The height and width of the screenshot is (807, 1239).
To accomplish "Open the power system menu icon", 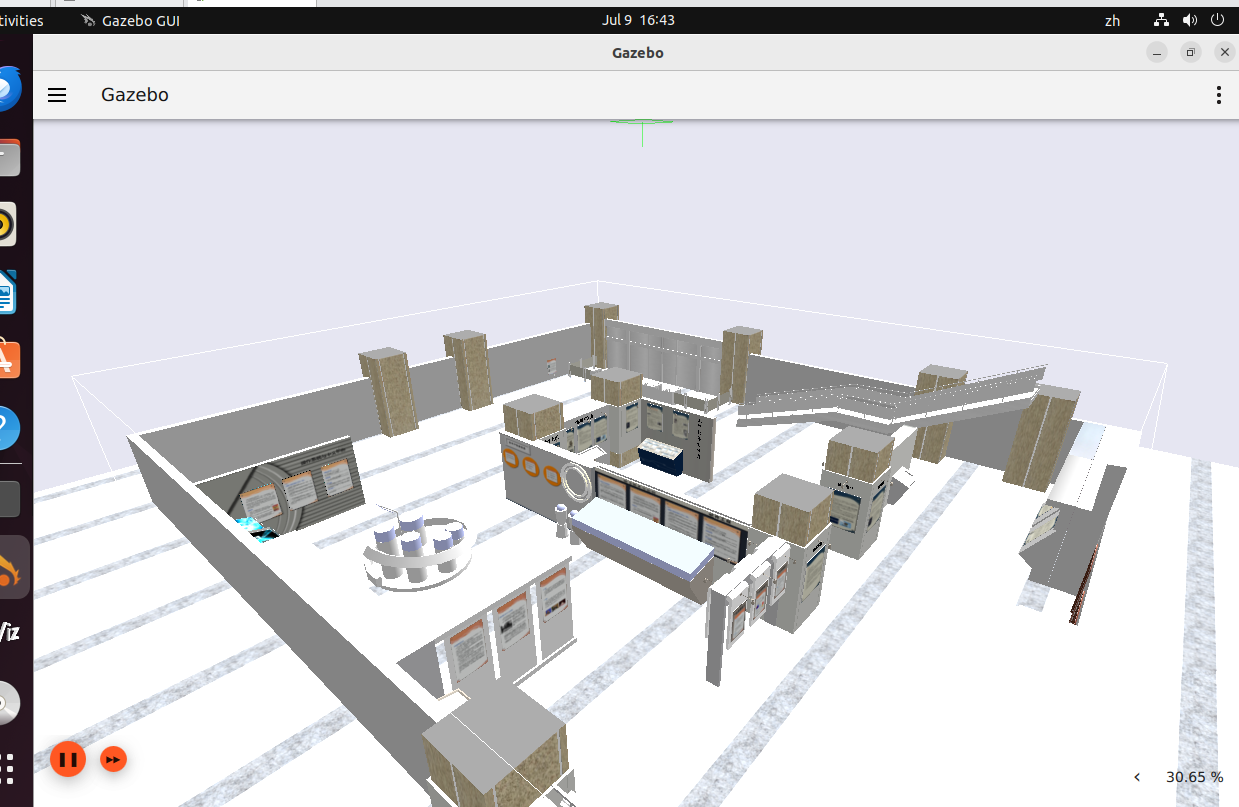I will click(1217, 20).
